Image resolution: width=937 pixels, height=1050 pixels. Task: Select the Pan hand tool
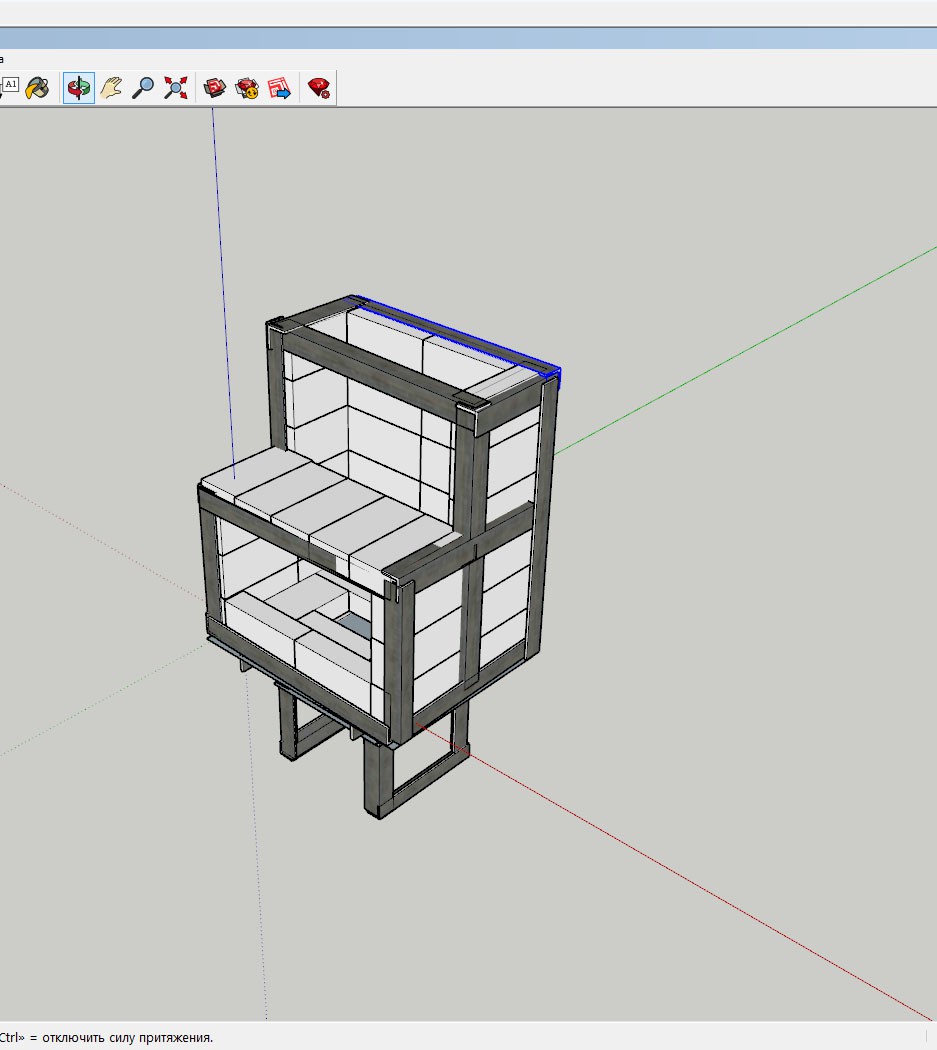(111, 88)
